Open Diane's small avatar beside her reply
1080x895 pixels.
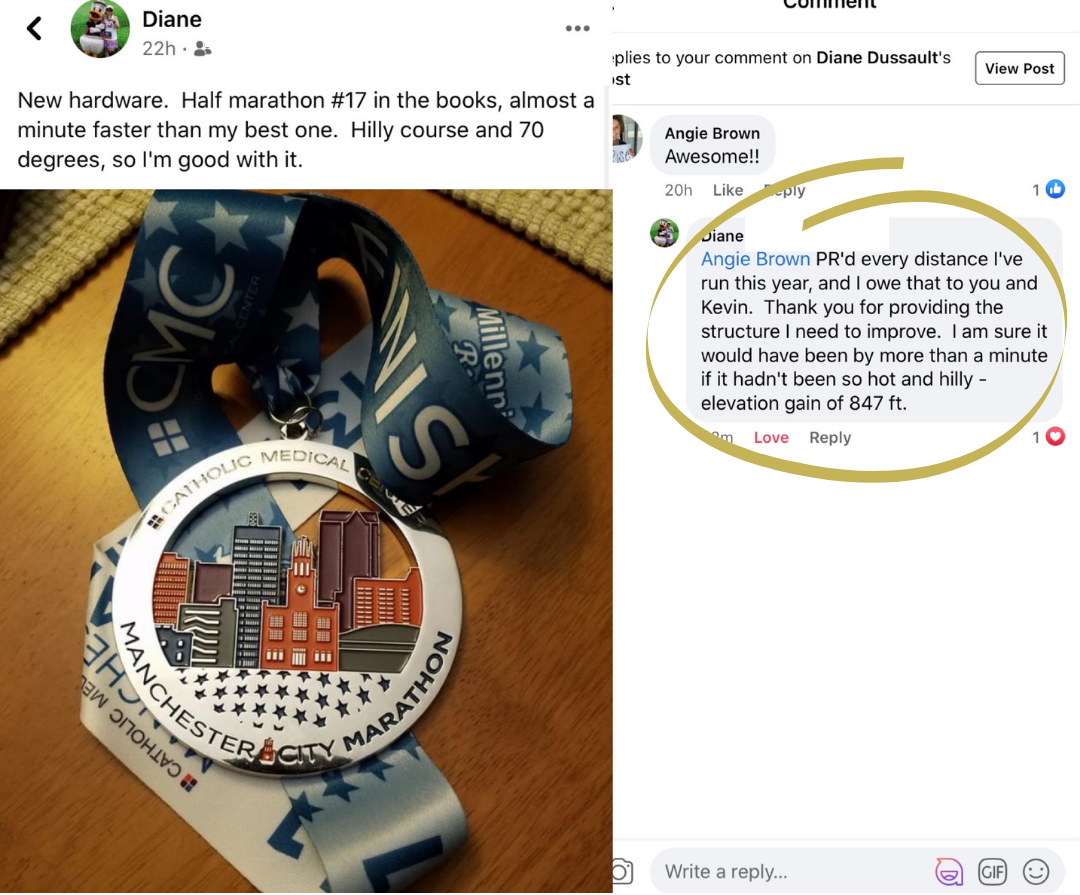point(665,233)
